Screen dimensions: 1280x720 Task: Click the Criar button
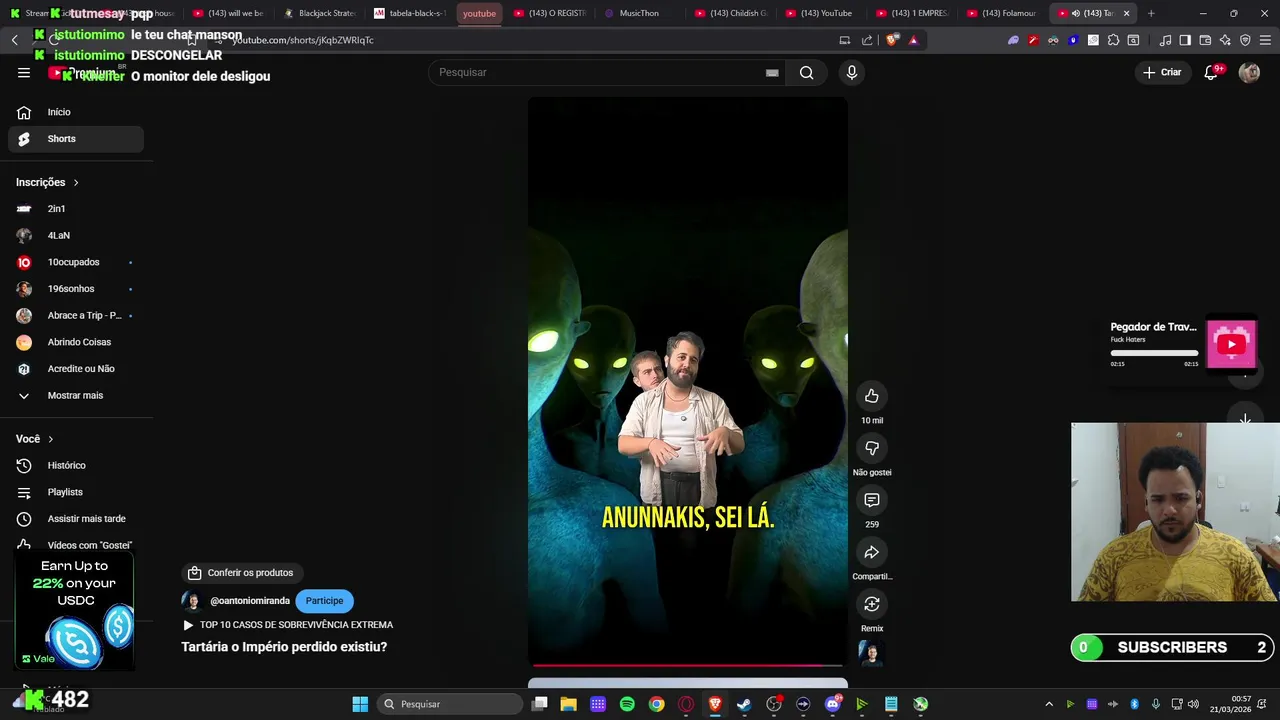point(1162,72)
